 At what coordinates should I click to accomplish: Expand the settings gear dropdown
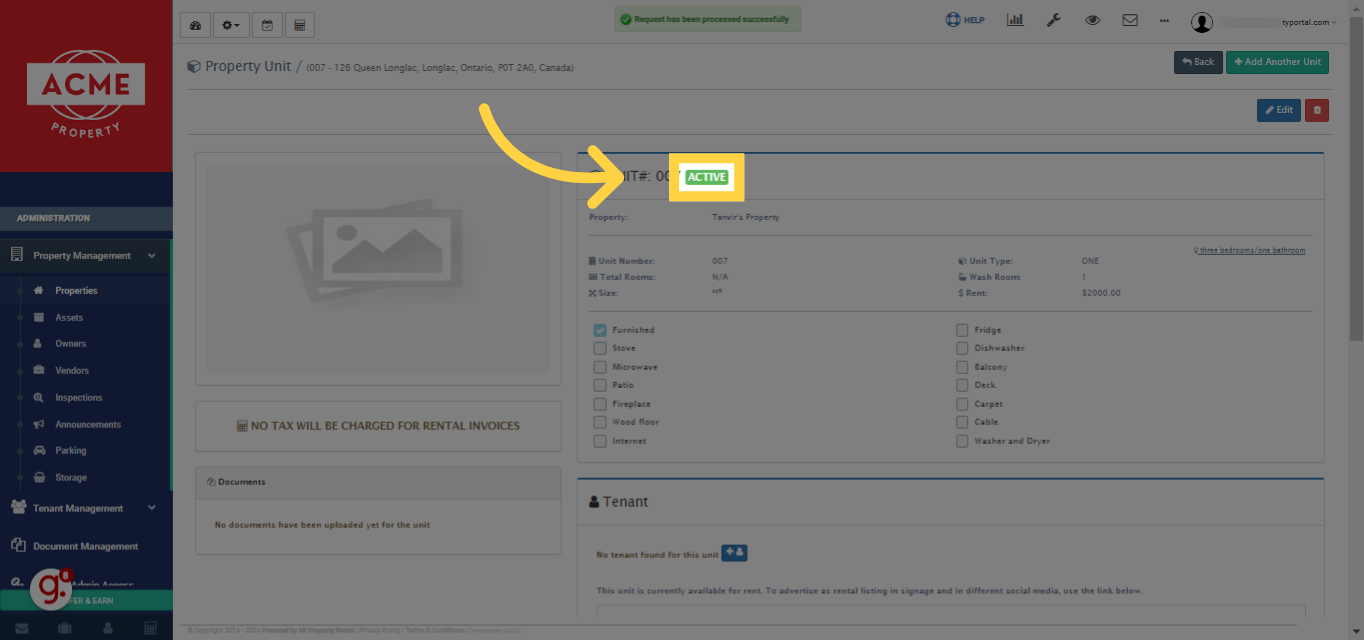(x=230, y=24)
